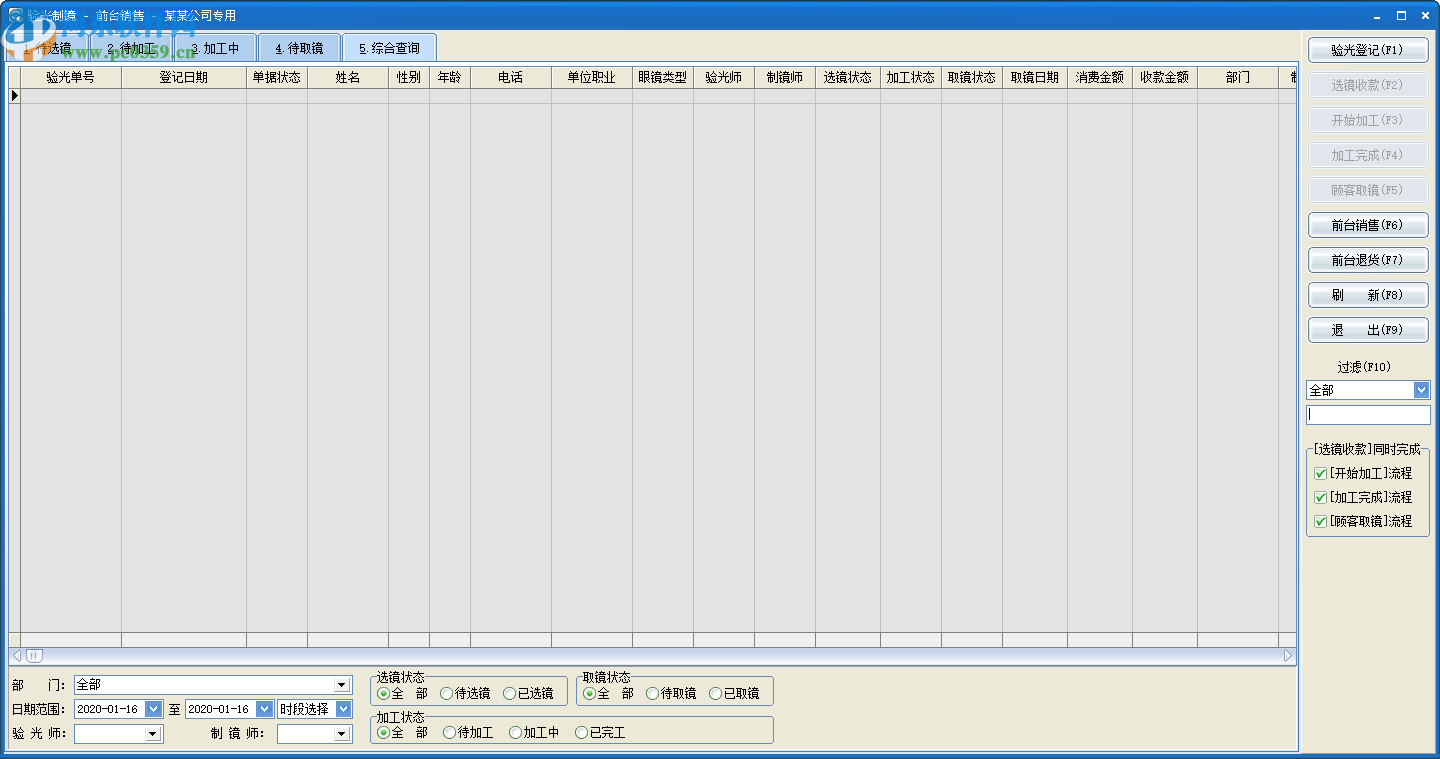Click the 部门 column header
1440x759 pixels.
(1238, 78)
